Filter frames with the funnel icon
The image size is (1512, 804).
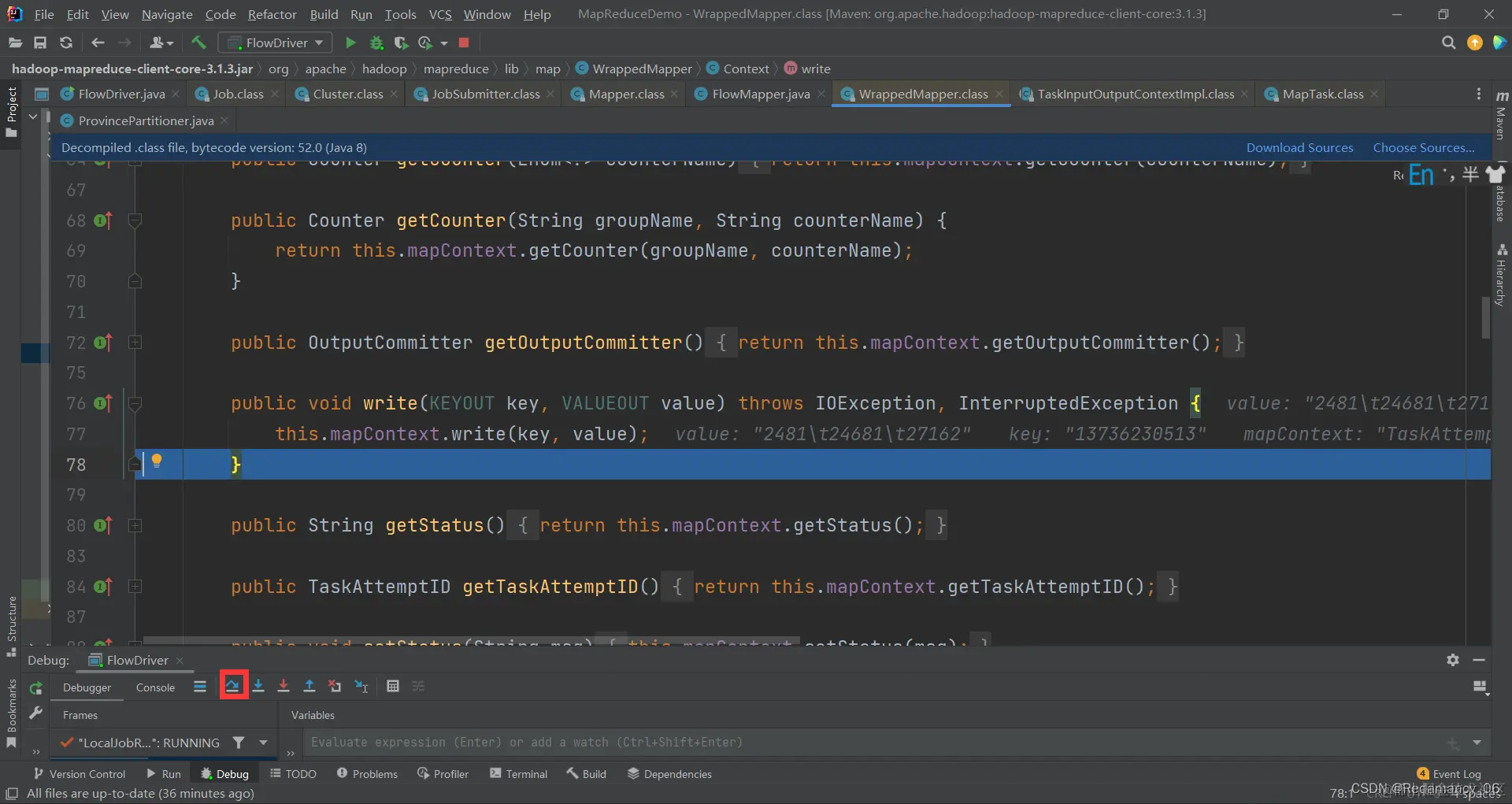coord(239,742)
